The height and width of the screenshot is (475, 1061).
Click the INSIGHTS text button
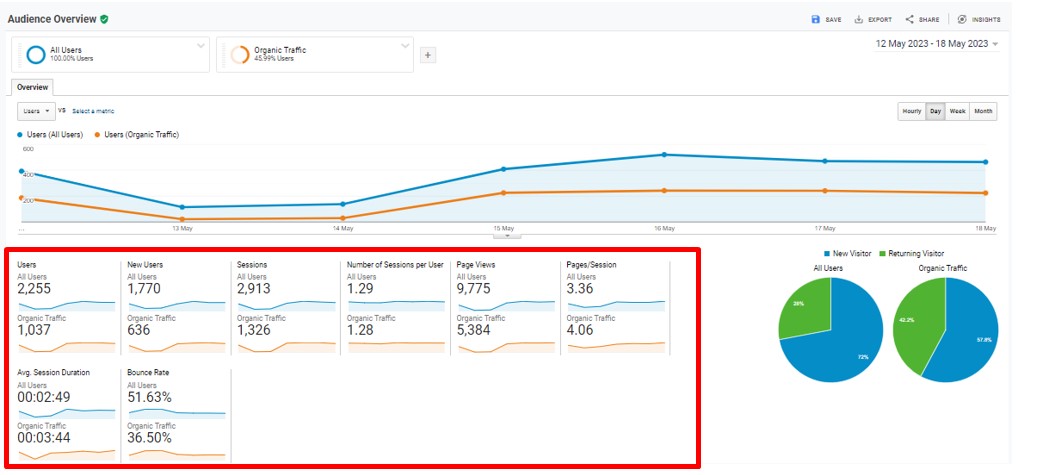coord(986,20)
